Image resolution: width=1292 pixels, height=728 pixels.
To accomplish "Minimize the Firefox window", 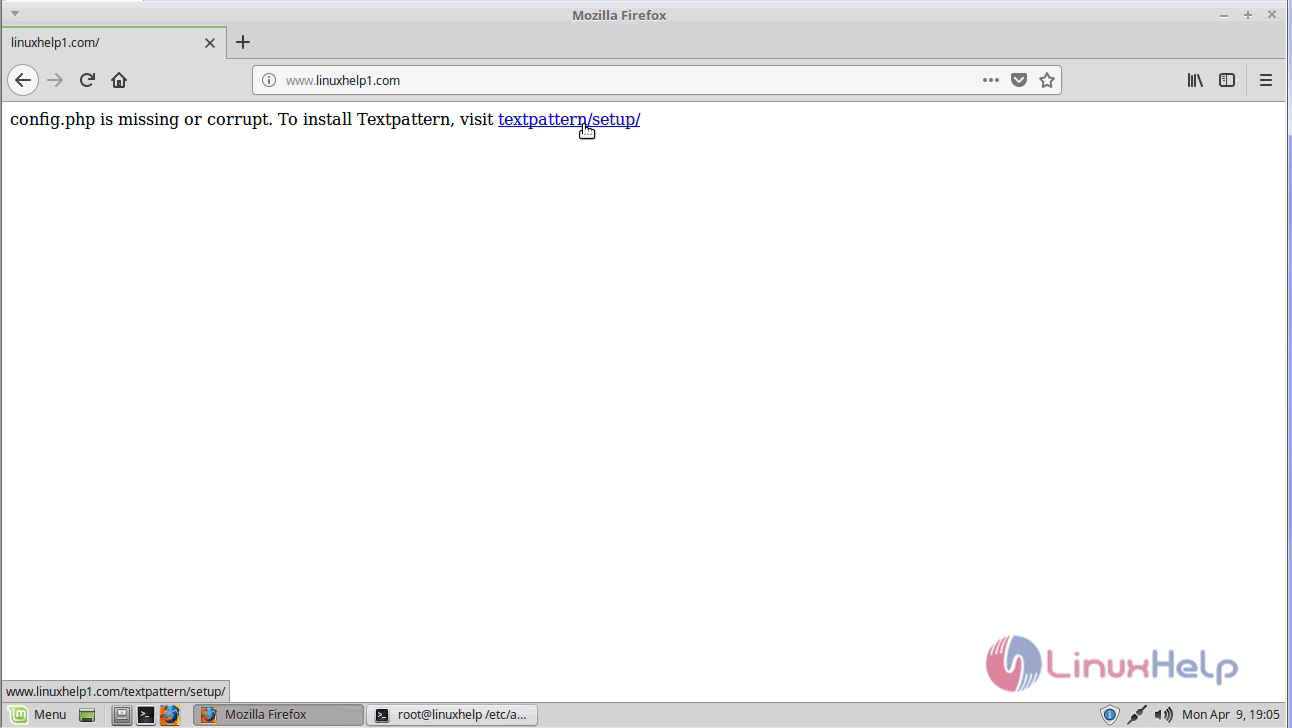I will click(x=1225, y=15).
